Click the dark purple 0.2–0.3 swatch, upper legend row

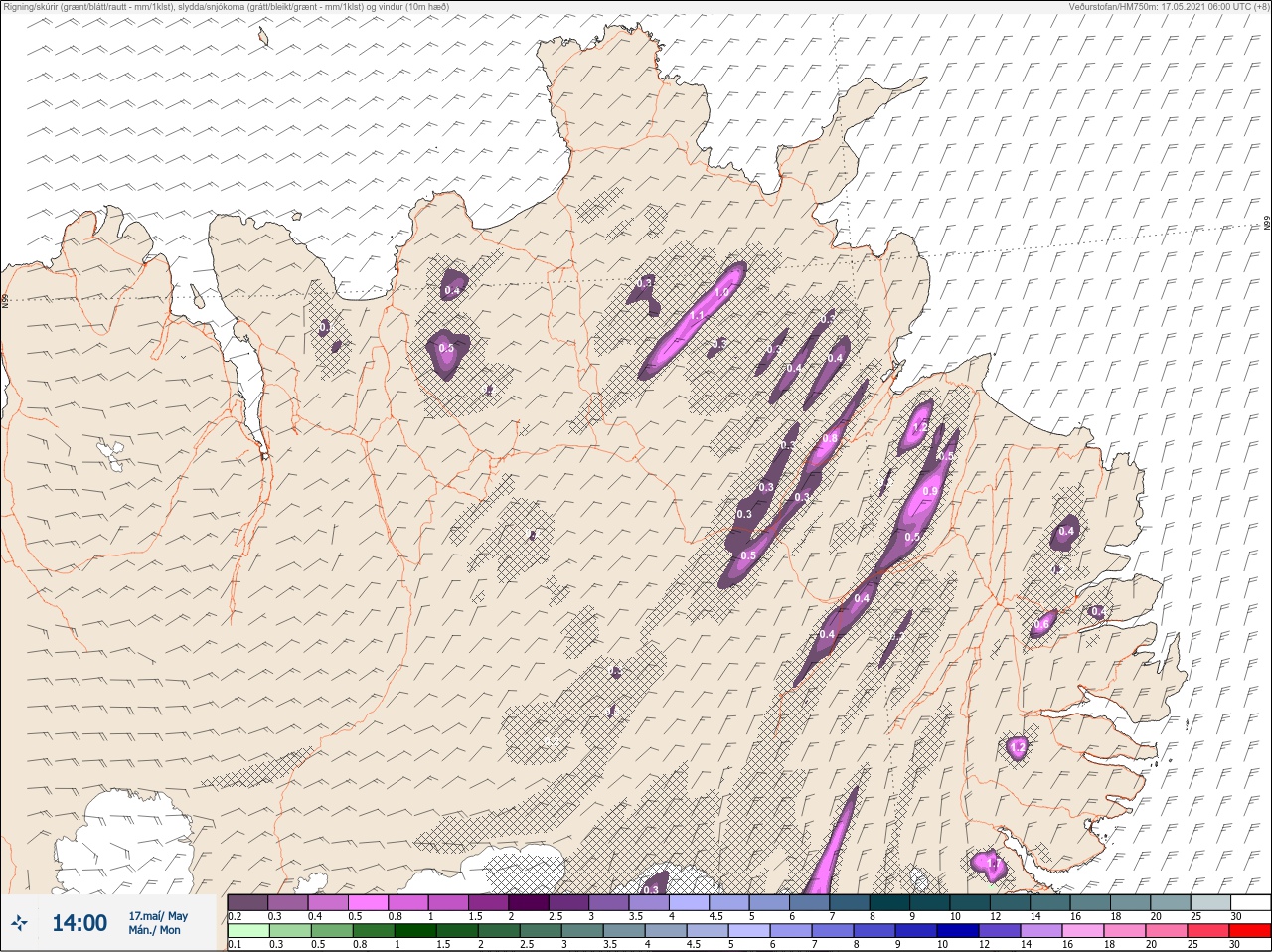[247, 902]
